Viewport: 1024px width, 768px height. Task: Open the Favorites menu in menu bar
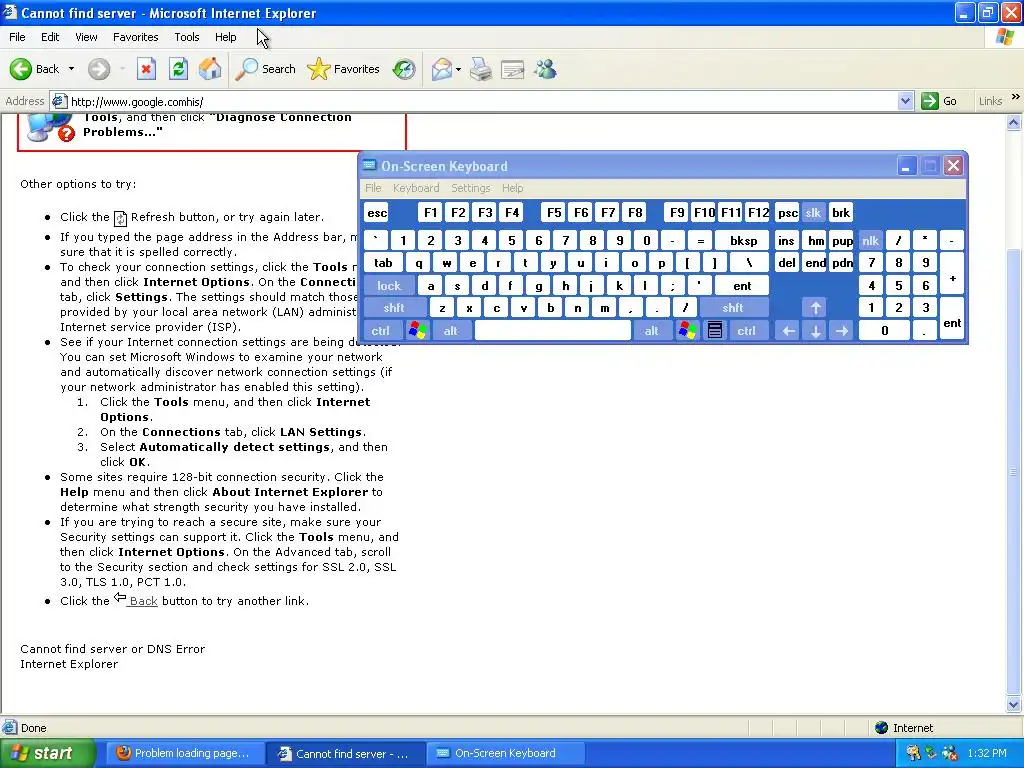click(135, 37)
